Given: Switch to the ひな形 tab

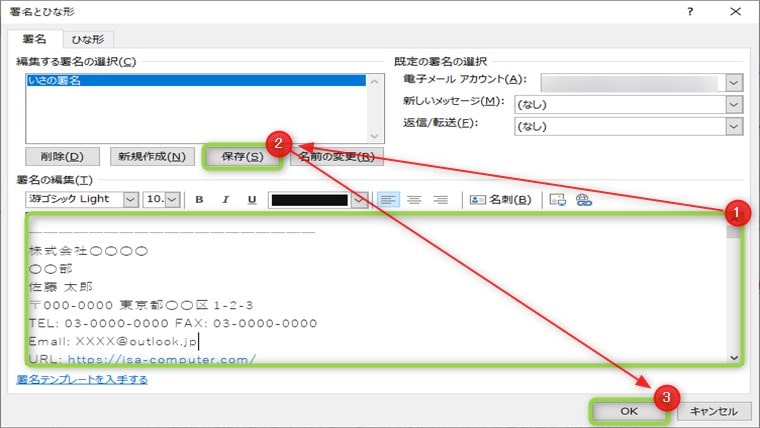Looking at the screenshot, I should pos(88,39).
